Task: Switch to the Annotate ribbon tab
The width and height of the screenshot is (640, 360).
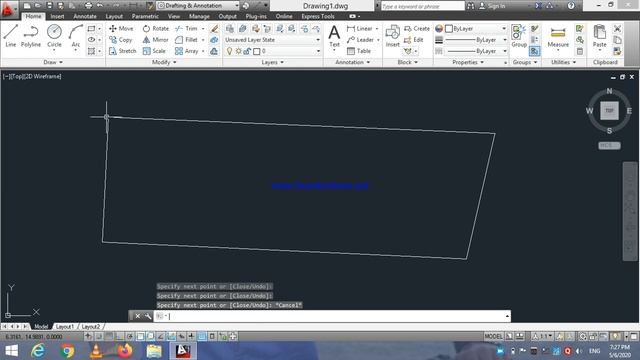Action: point(85,16)
